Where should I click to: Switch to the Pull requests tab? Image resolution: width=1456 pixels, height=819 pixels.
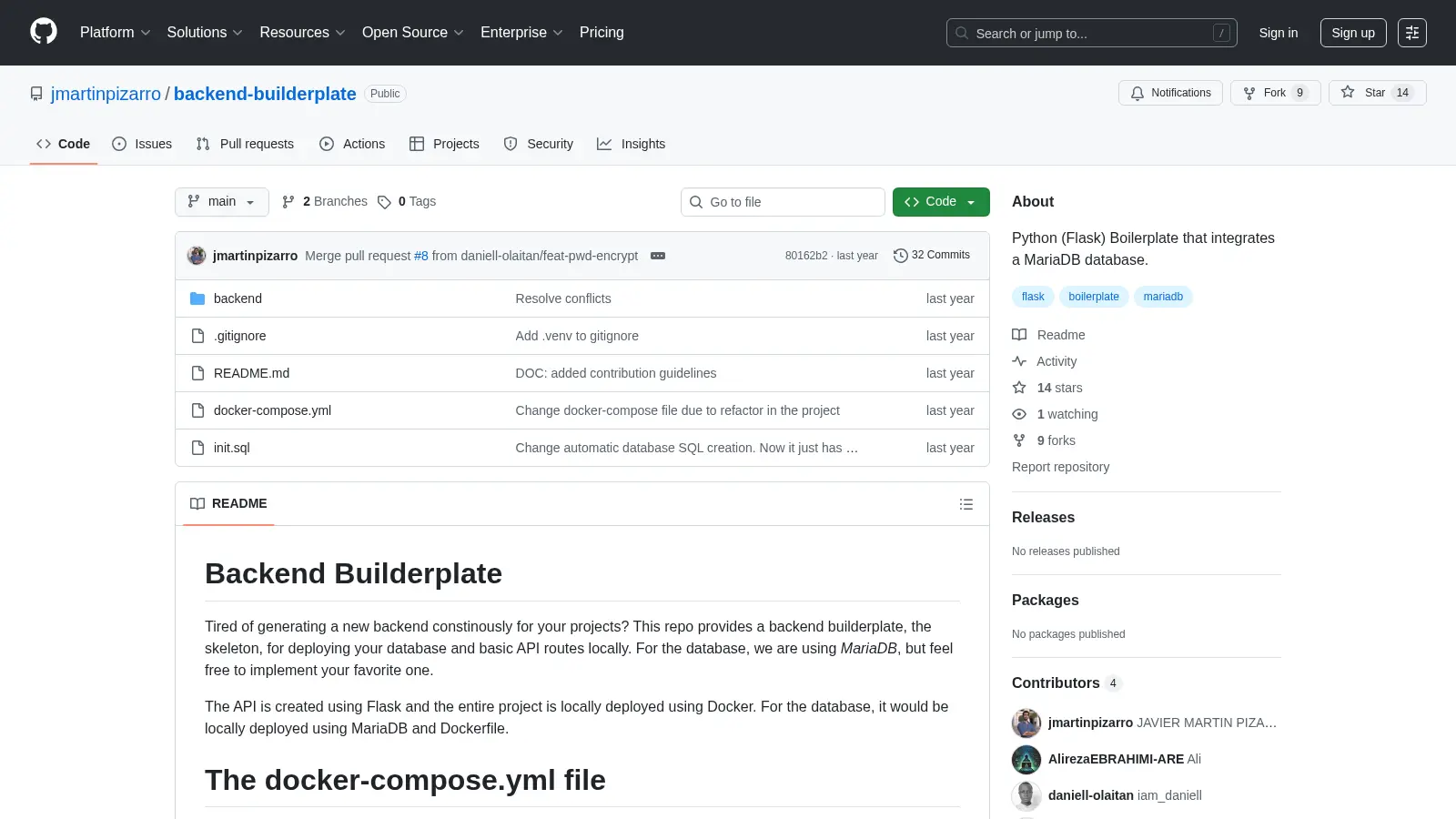pyautogui.click(x=245, y=144)
